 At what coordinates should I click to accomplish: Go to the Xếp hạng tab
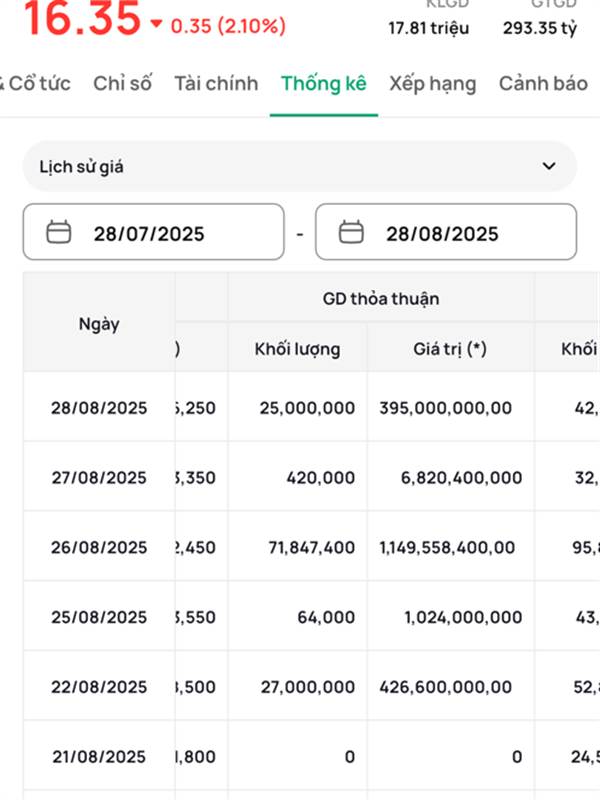tap(432, 83)
